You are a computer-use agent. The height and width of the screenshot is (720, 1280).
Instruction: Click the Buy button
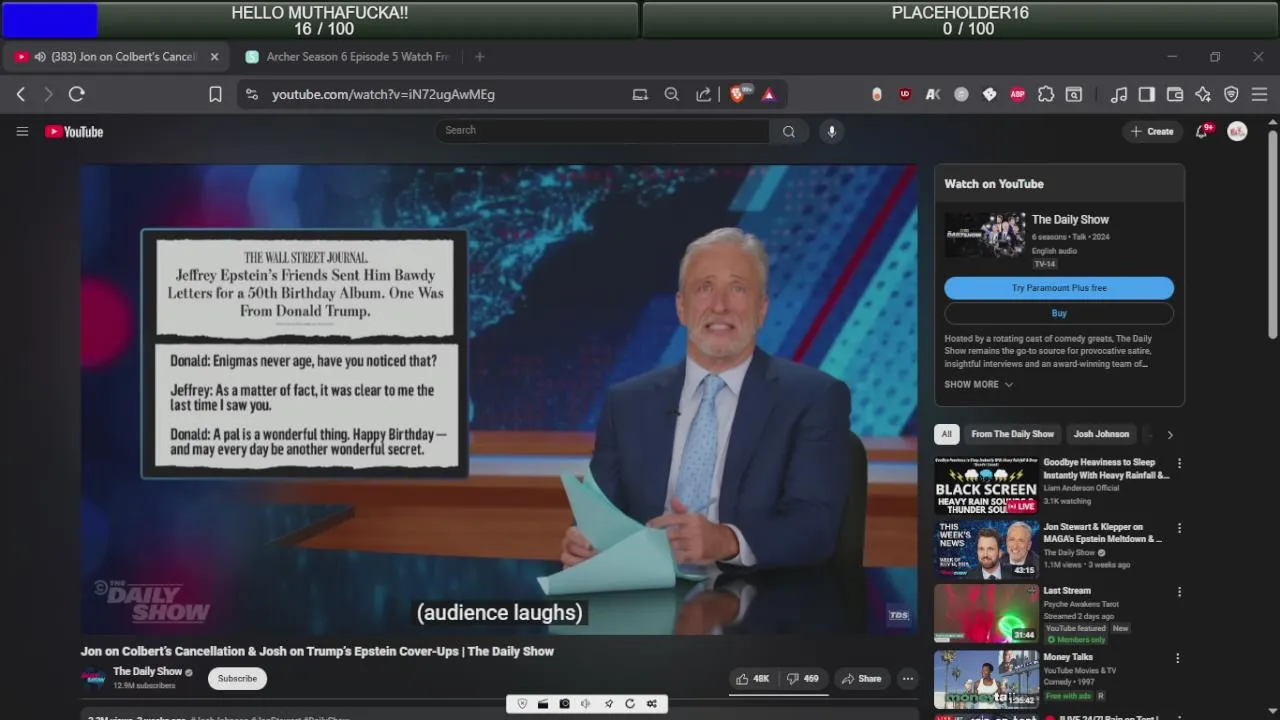[1059, 313]
